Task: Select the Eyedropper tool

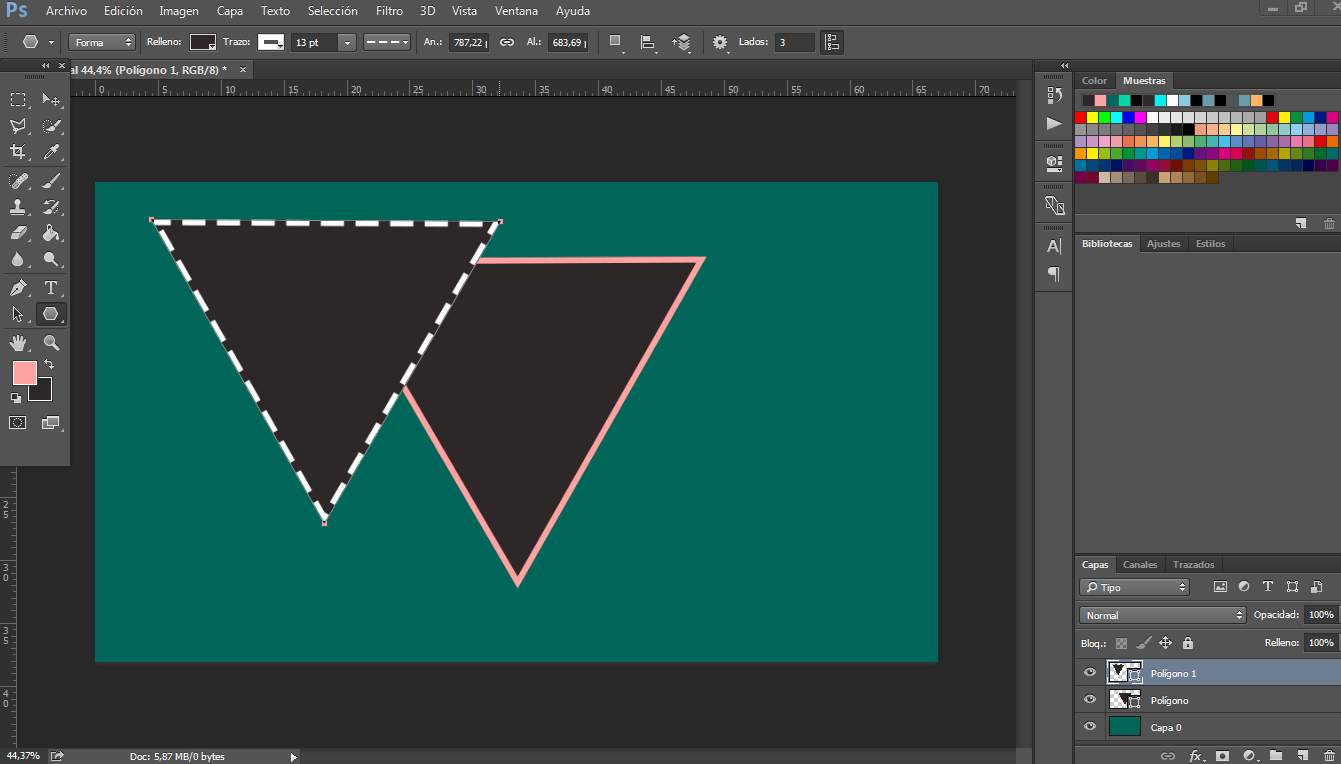Action: [x=51, y=152]
